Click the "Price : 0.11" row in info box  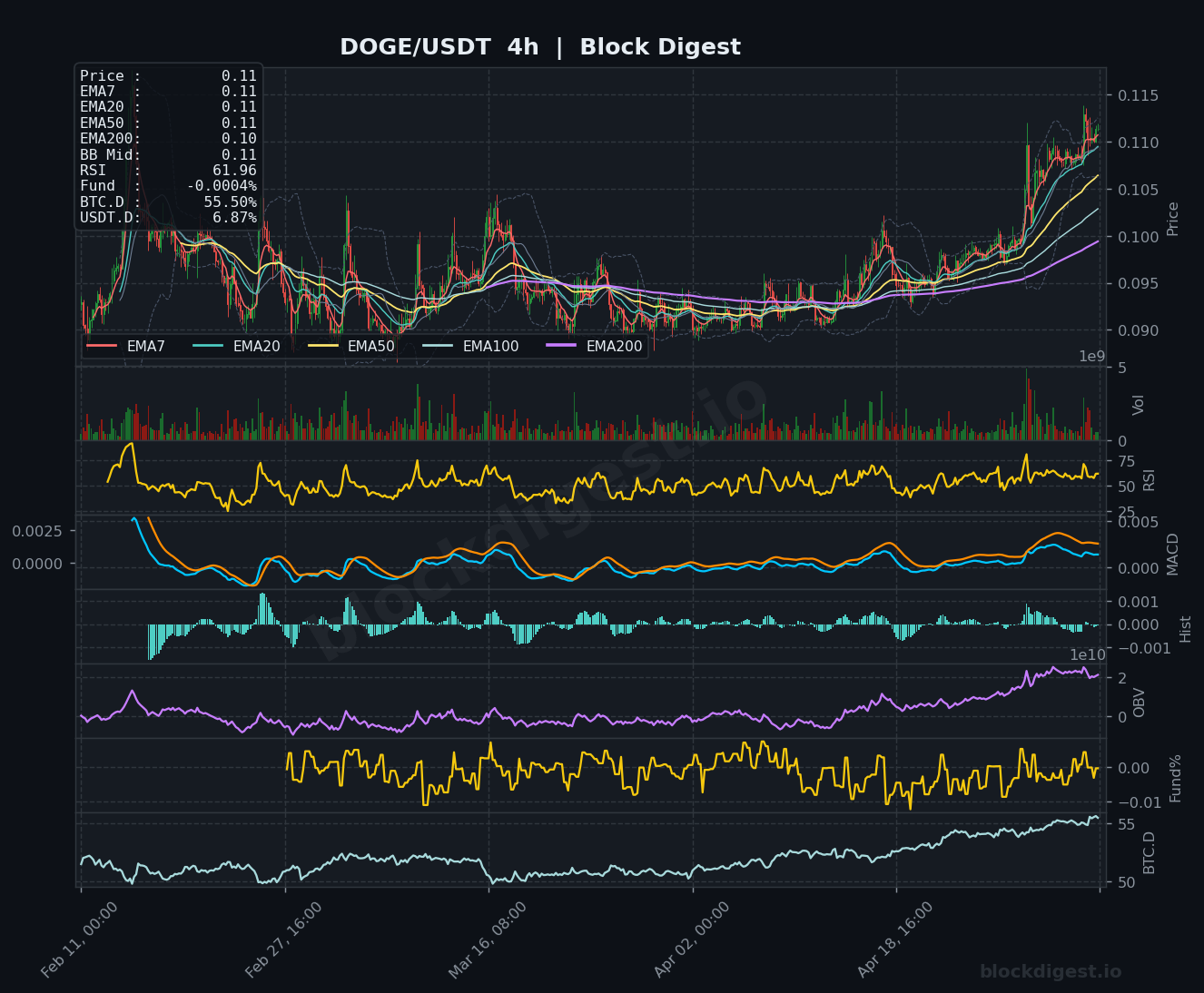click(168, 76)
